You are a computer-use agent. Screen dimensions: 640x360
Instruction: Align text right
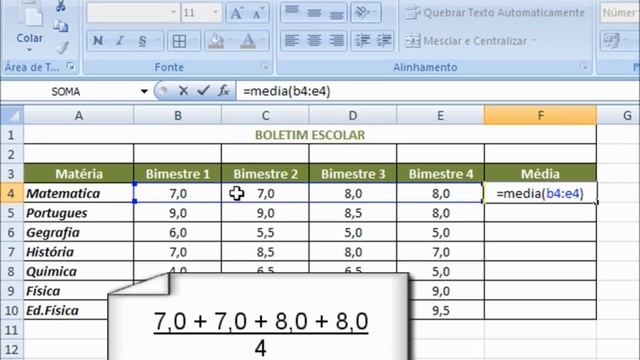[x=336, y=40]
